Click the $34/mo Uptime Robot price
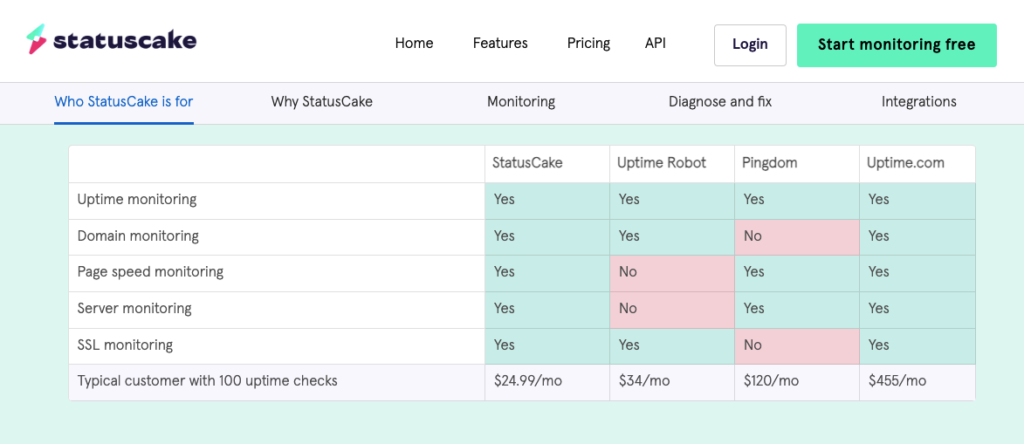 (644, 381)
